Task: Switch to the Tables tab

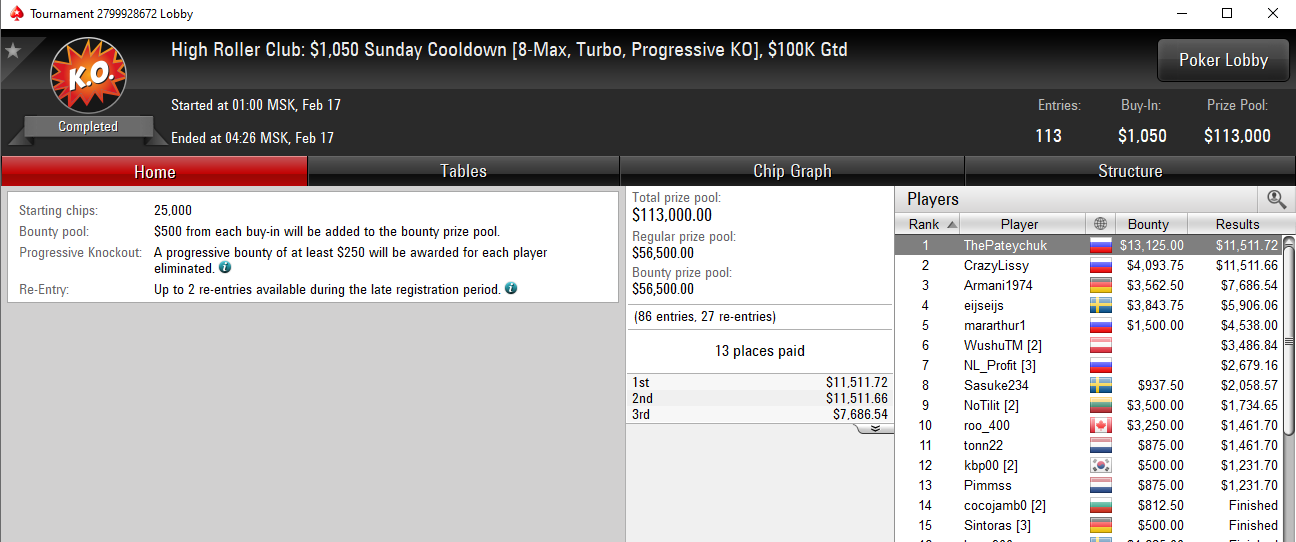Action: click(x=463, y=171)
